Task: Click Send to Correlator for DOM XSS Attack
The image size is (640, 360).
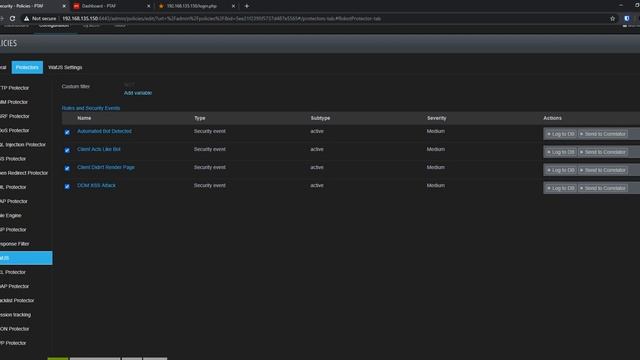Action: pyautogui.click(x=602, y=188)
